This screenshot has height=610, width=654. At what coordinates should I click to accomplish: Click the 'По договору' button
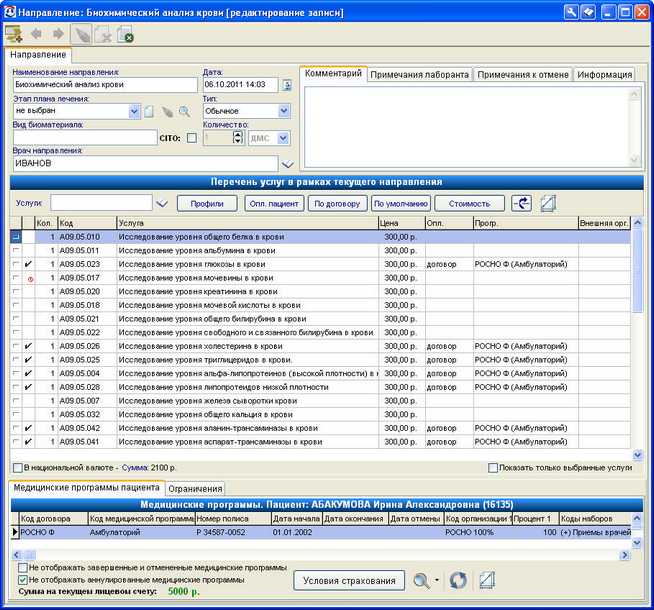[x=337, y=203]
